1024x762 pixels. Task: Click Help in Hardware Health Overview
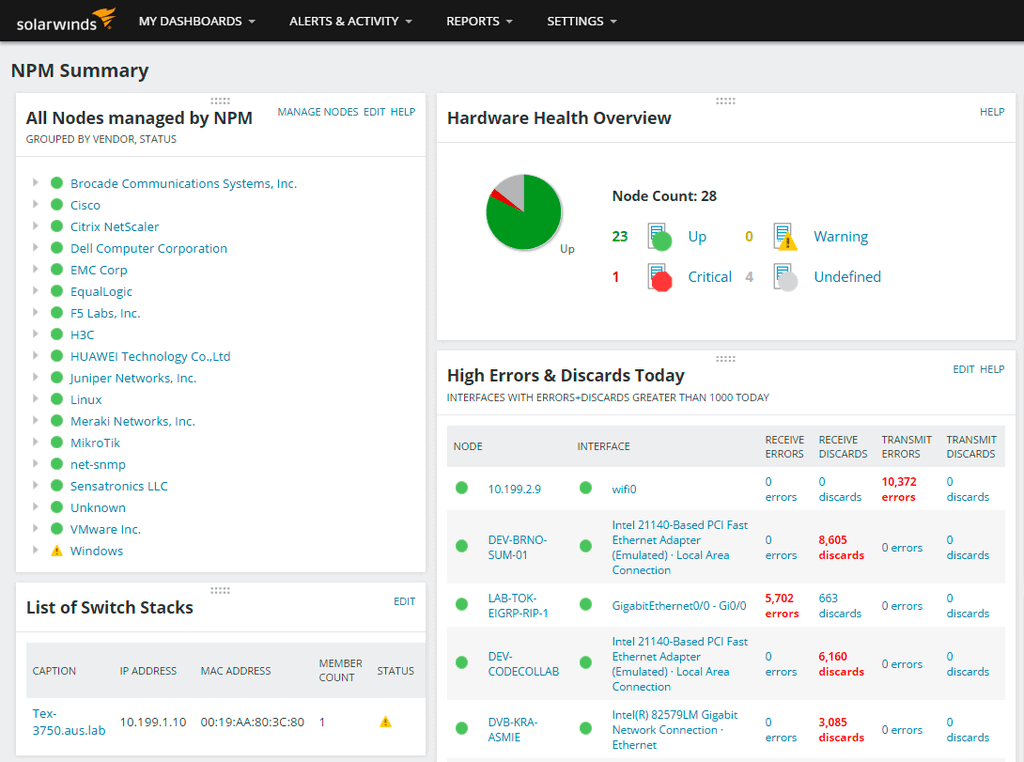(992, 112)
